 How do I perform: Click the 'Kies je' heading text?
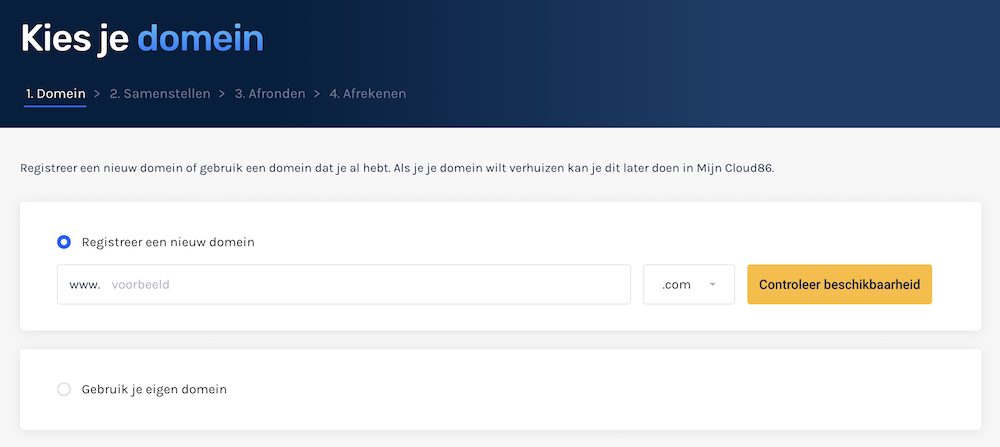pos(75,38)
